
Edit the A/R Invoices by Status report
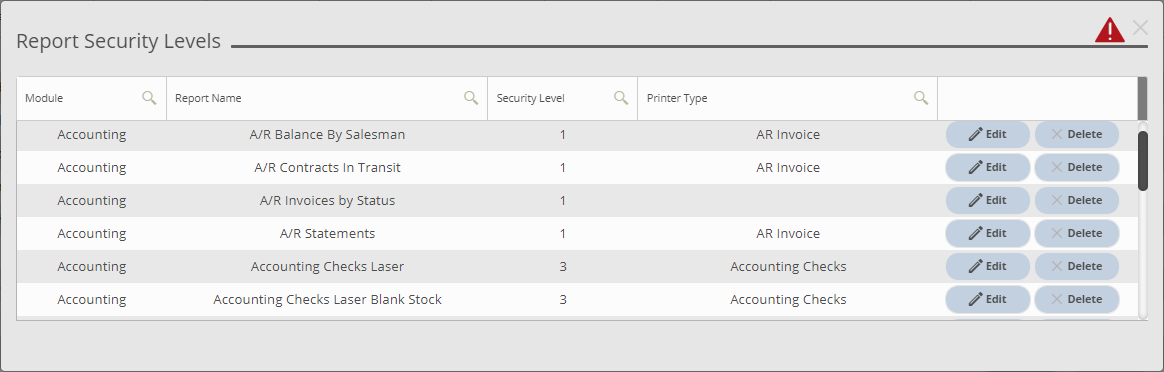coord(987,200)
